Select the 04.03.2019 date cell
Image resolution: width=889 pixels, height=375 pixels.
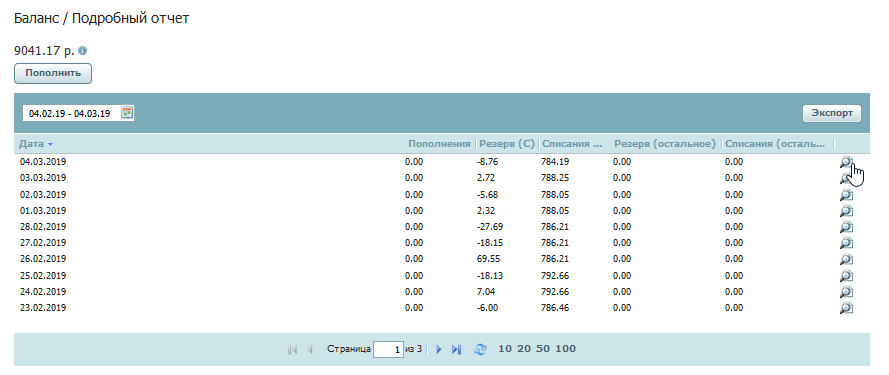[x=43, y=162]
